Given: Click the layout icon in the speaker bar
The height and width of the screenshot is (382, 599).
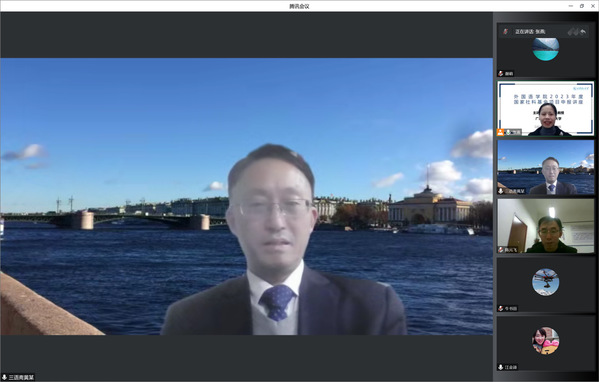Looking at the screenshot, I should coord(572,32).
